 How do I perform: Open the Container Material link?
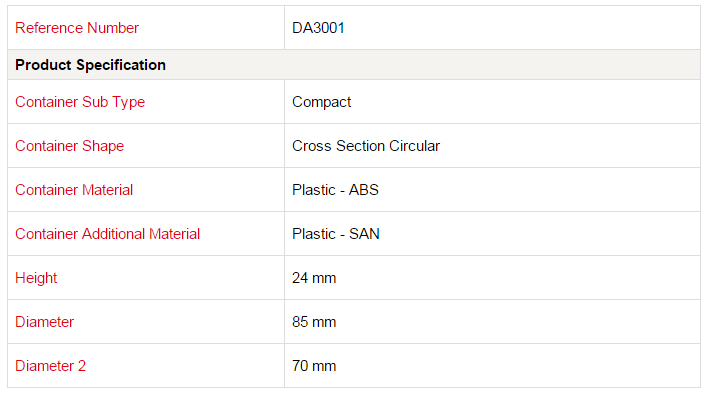pyautogui.click(x=74, y=190)
